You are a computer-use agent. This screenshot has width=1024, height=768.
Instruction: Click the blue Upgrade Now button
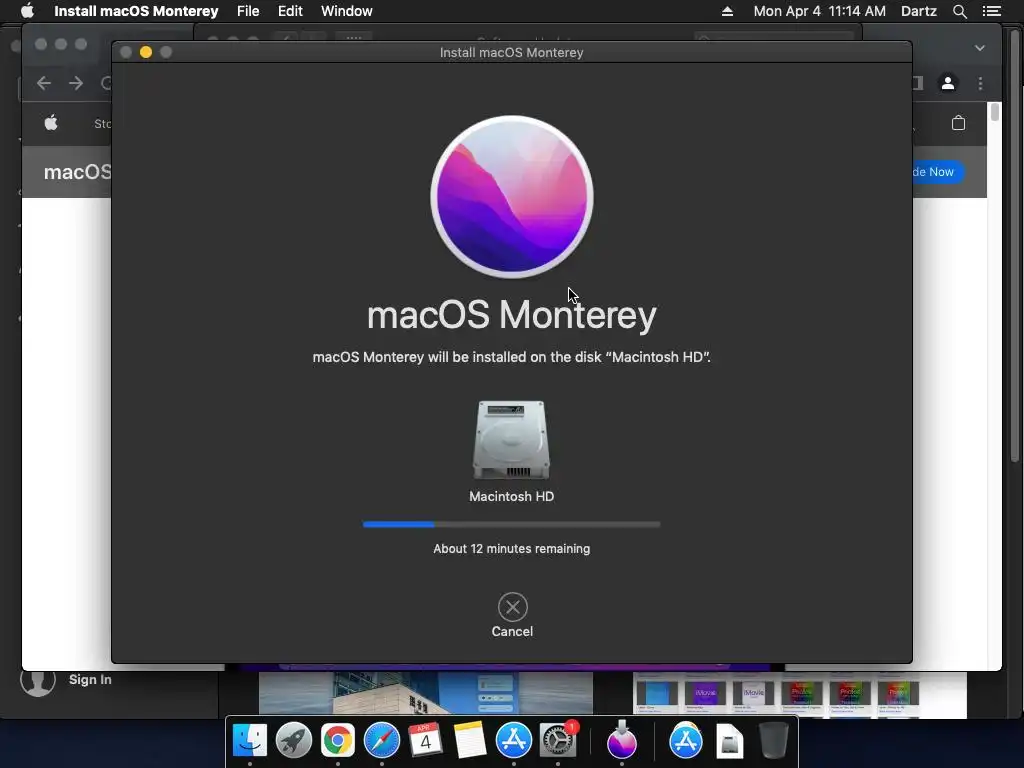[x=938, y=172]
